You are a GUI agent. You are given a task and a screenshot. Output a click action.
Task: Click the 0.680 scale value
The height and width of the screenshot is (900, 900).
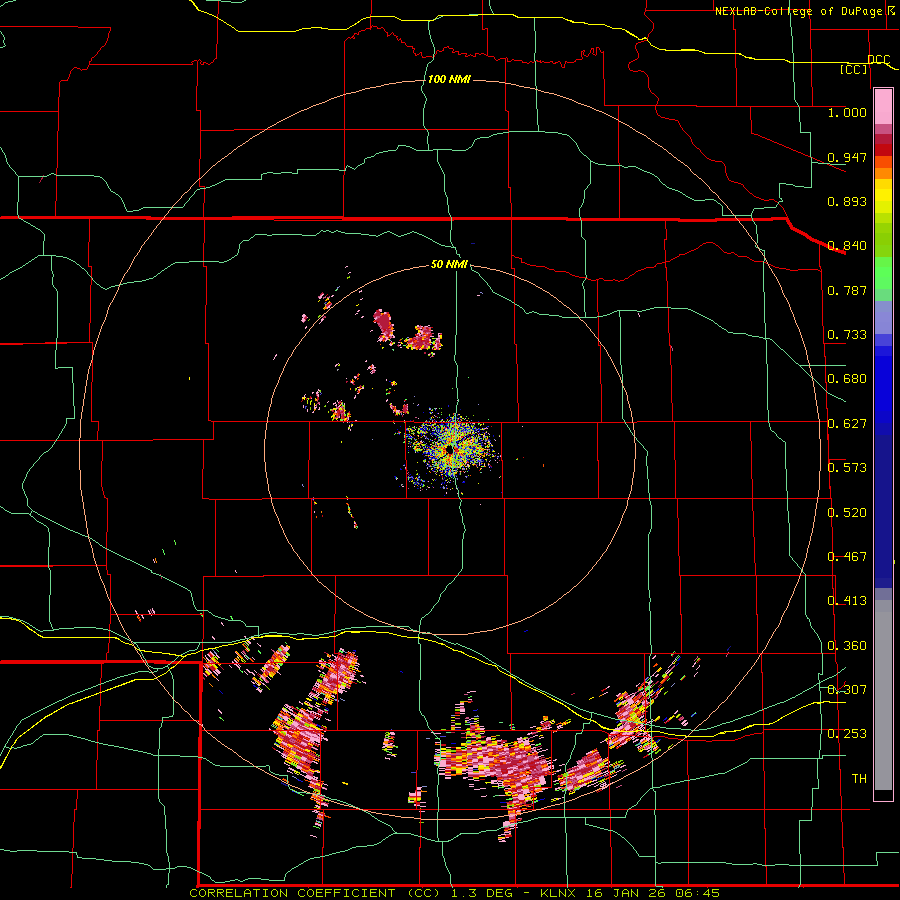847,379
